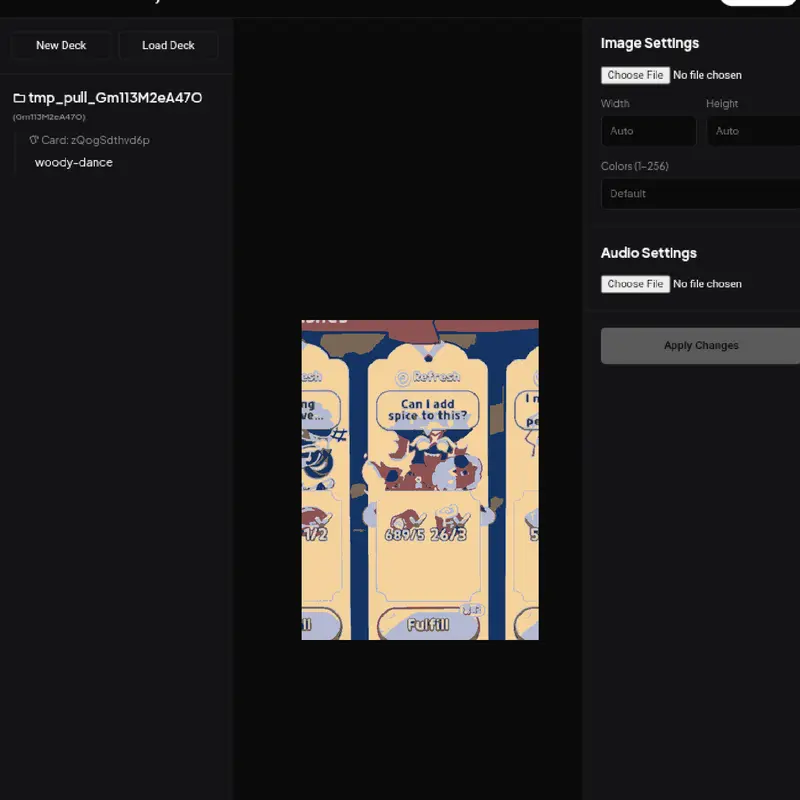This screenshot has height=800, width=800.
Task: Choose an image file under Image Settings
Action: coord(635,75)
